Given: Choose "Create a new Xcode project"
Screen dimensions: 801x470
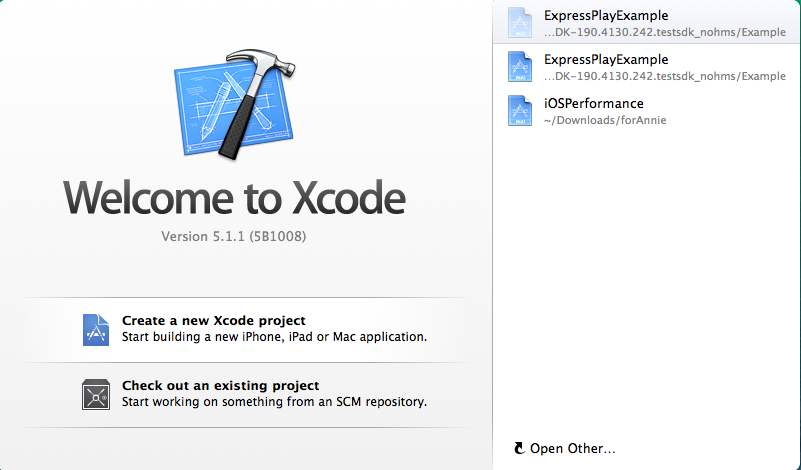Looking at the screenshot, I should click(214, 321).
